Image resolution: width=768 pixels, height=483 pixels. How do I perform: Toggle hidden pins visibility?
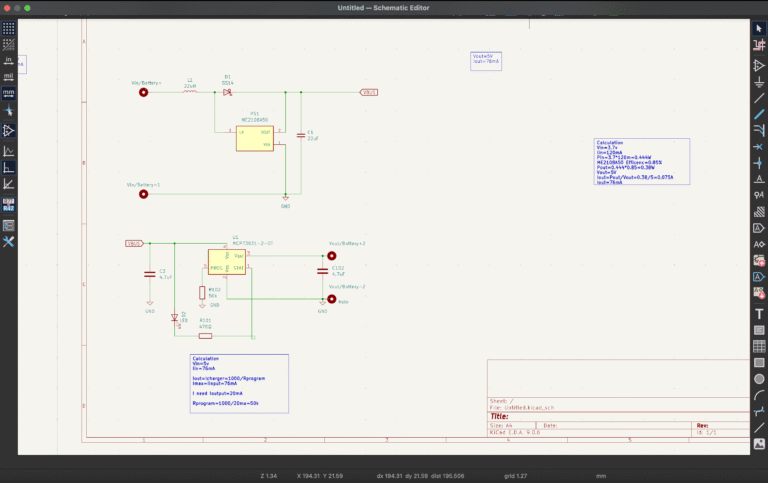(8, 130)
